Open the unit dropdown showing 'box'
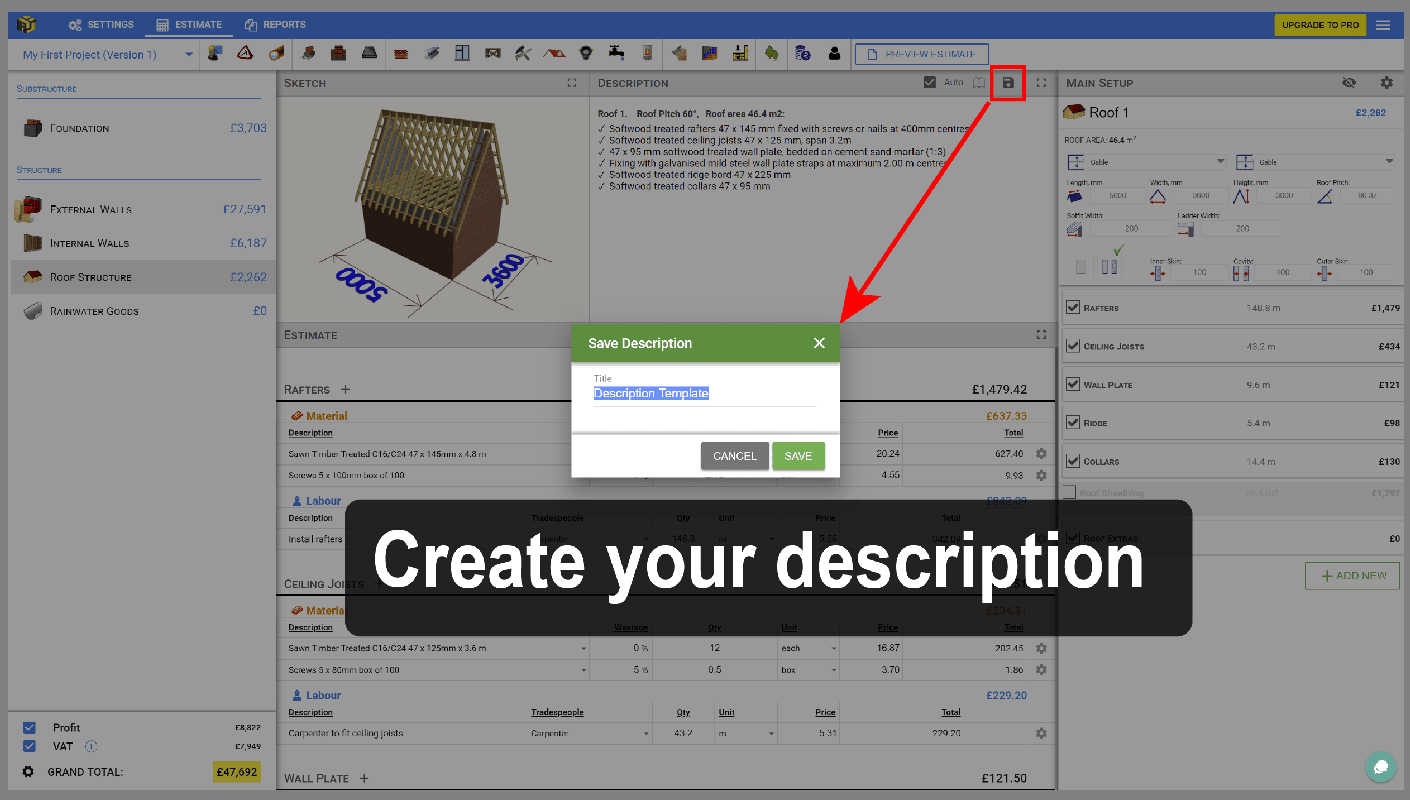The width and height of the screenshot is (1410, 800). pos(808,670)
